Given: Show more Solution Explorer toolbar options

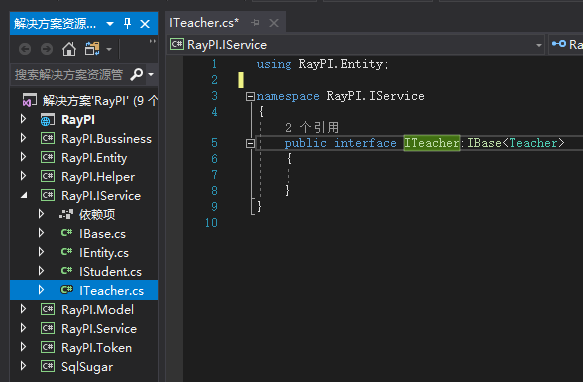Looking at the screenshot, I should [x=152, y=41].
